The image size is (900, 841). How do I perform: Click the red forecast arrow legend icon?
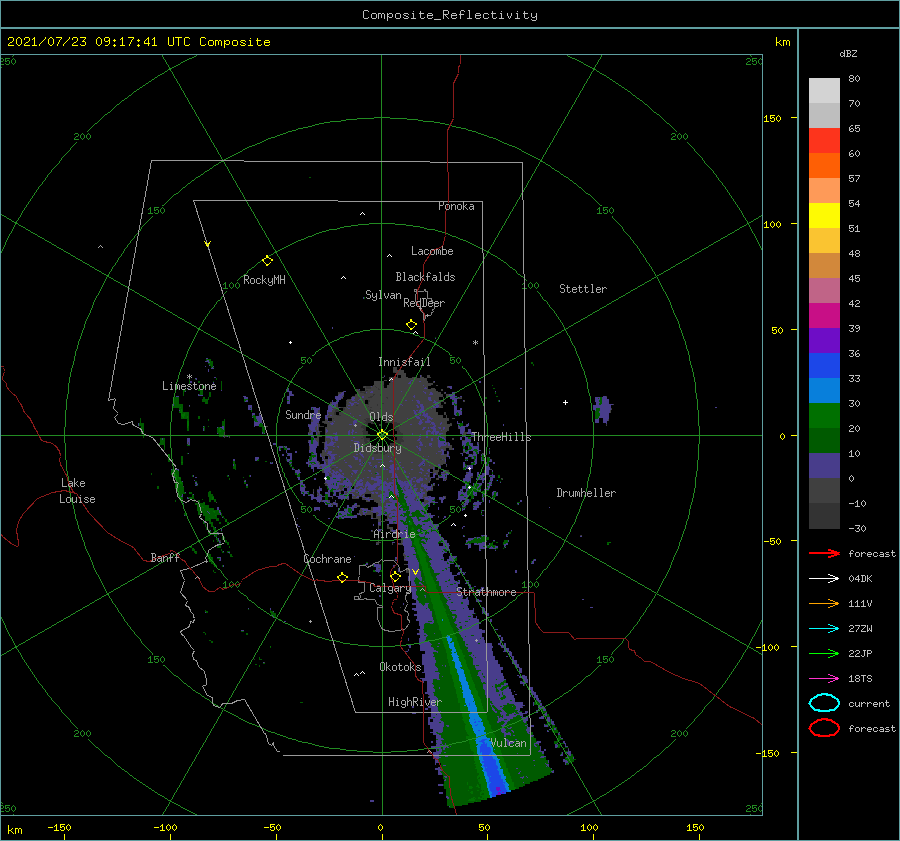(x=824, y=553)
